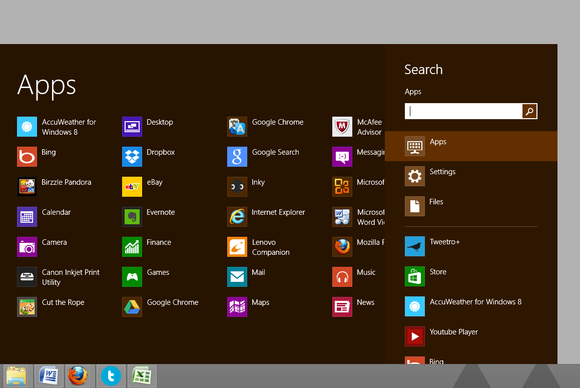Focus the Apps search text box
Image resolution: width=580 pixels, height=388 pixels.
click(463, 111)
